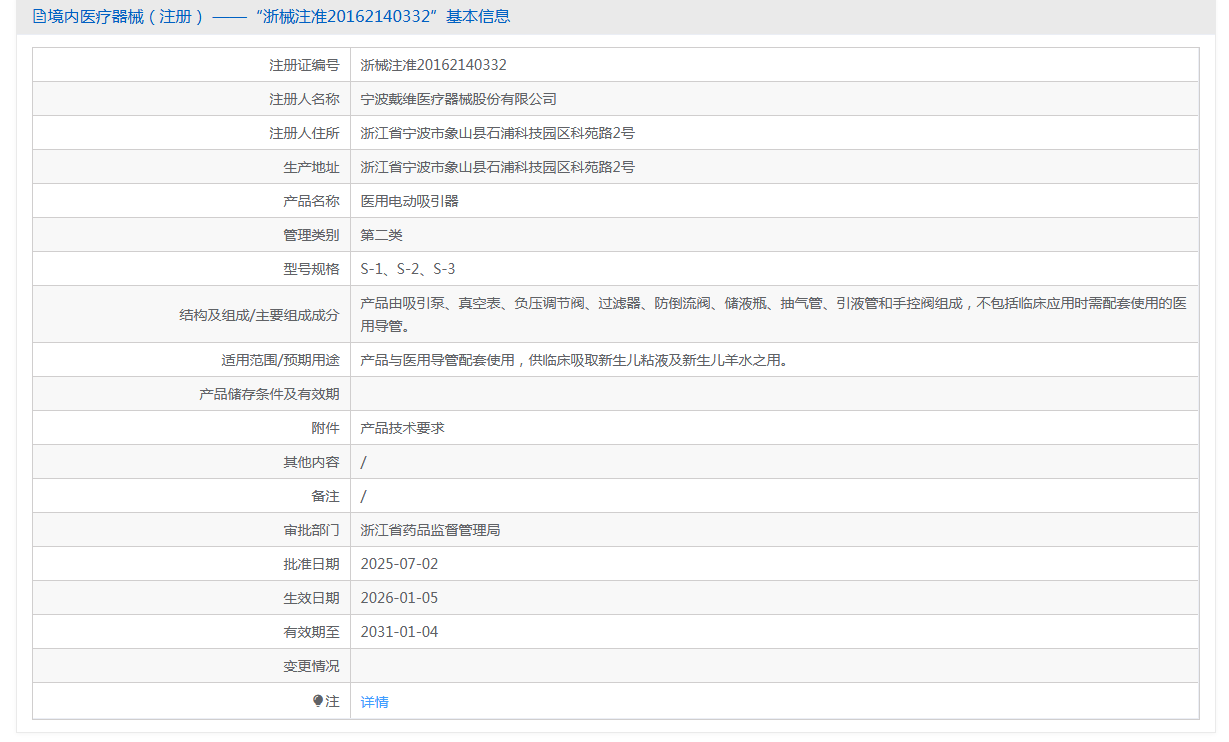The height and width of the screenshot is (742, 1229).
Task: Select the 注册人住所 label
Action: tap(304, 133)
